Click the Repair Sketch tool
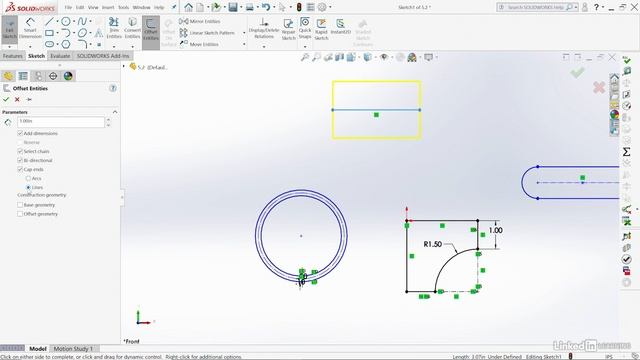The height and width of the screenshot is (360, 640). click(289, 29)
